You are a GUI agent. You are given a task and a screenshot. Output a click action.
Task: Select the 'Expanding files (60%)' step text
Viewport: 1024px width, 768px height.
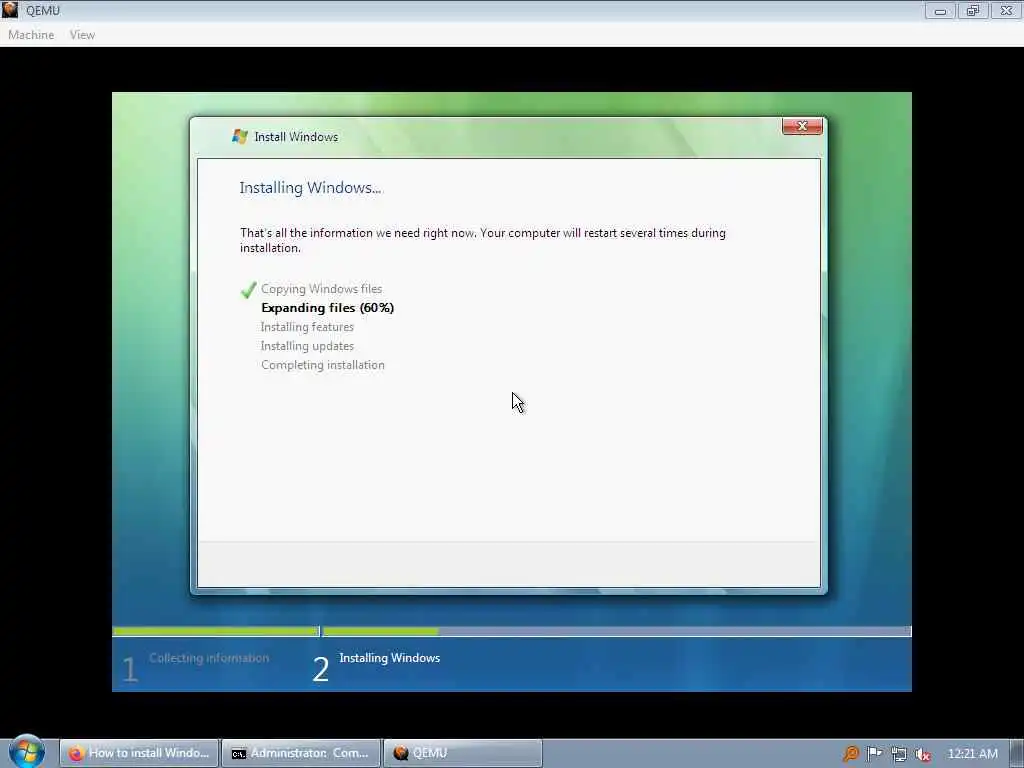(327, 308)
